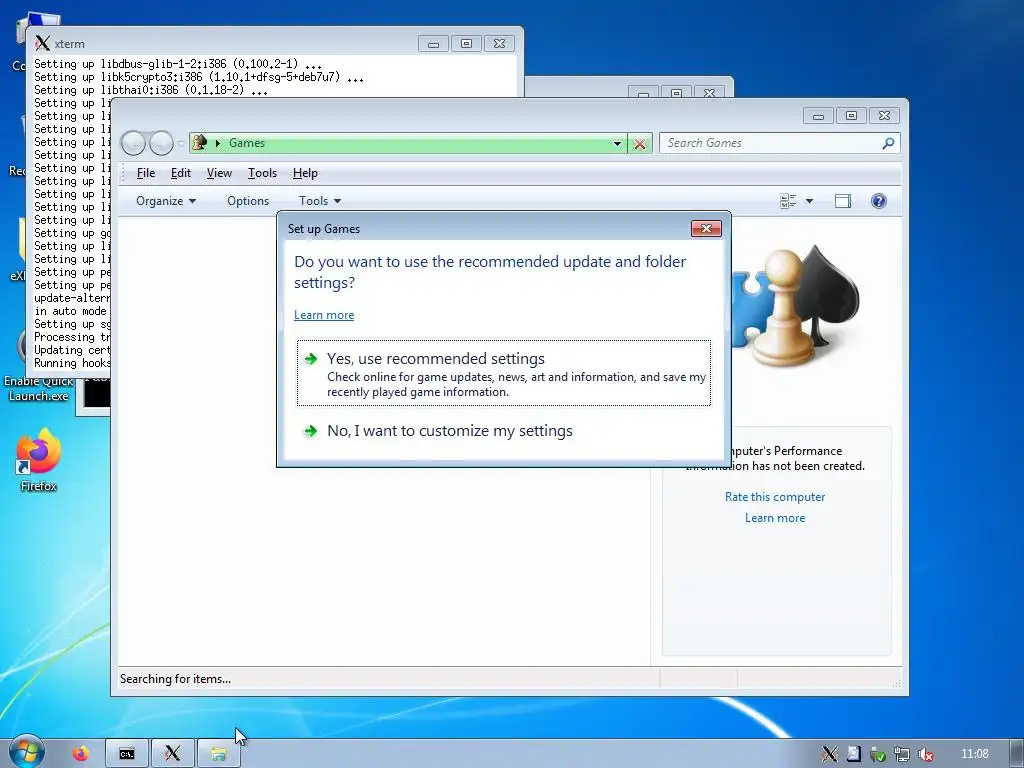Click the address bar breadcrumb arrow
This screenshot has height=768, width=1024.
click(x=217, y=143)
